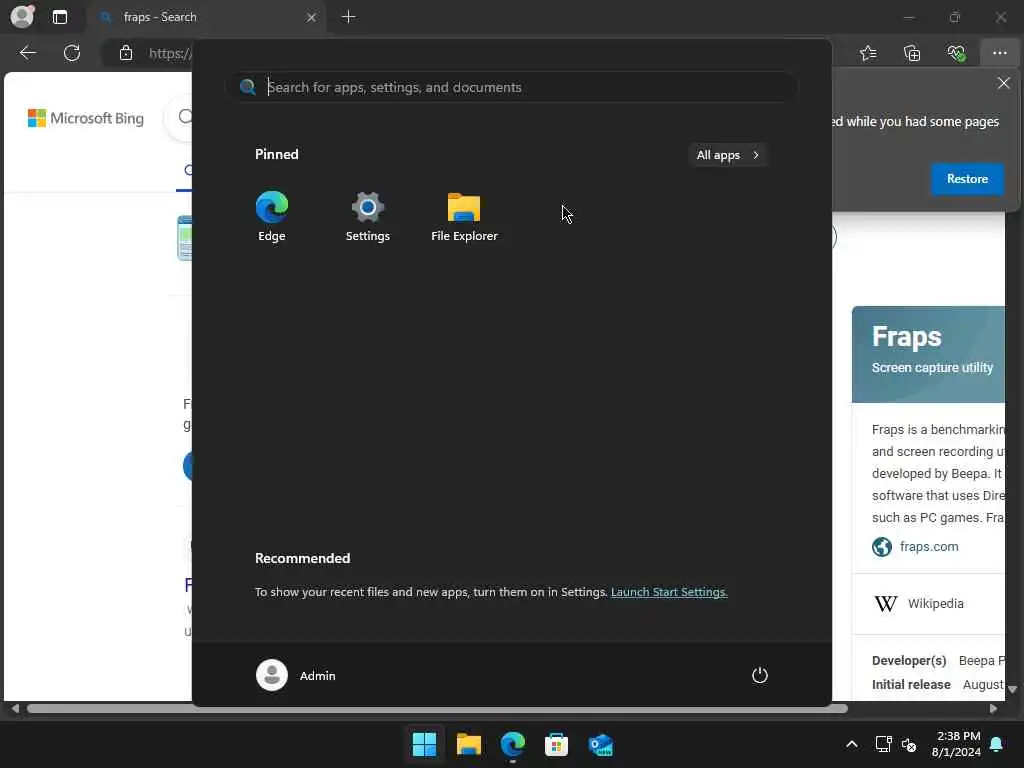Open the Edge tab actions menu

coord(60,17)
